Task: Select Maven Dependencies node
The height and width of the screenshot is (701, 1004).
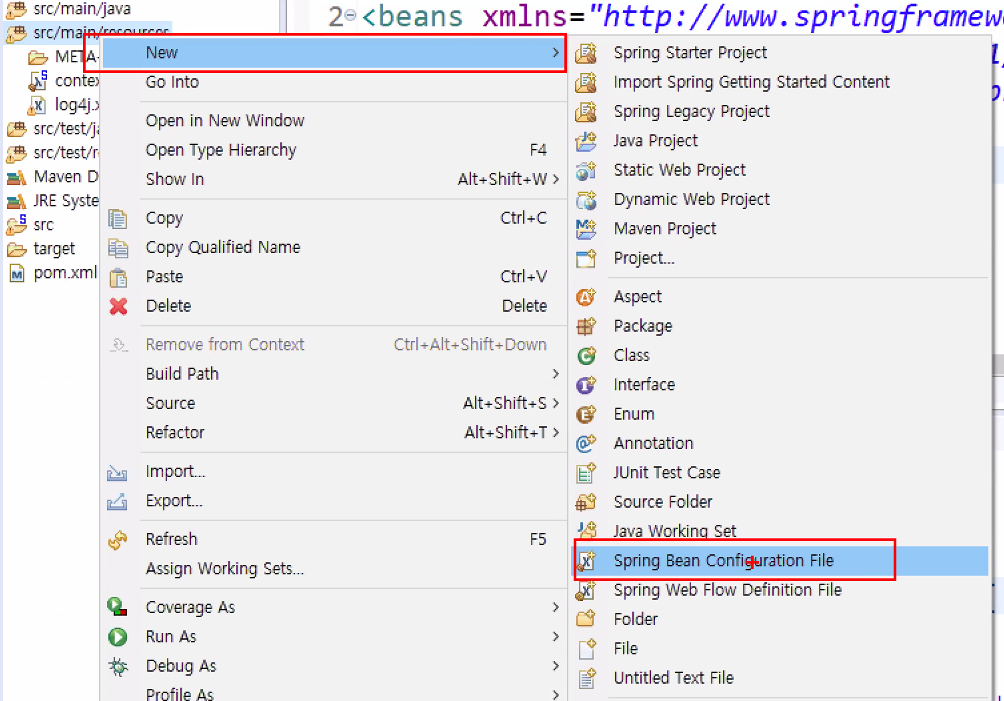Action: (66, 177)
